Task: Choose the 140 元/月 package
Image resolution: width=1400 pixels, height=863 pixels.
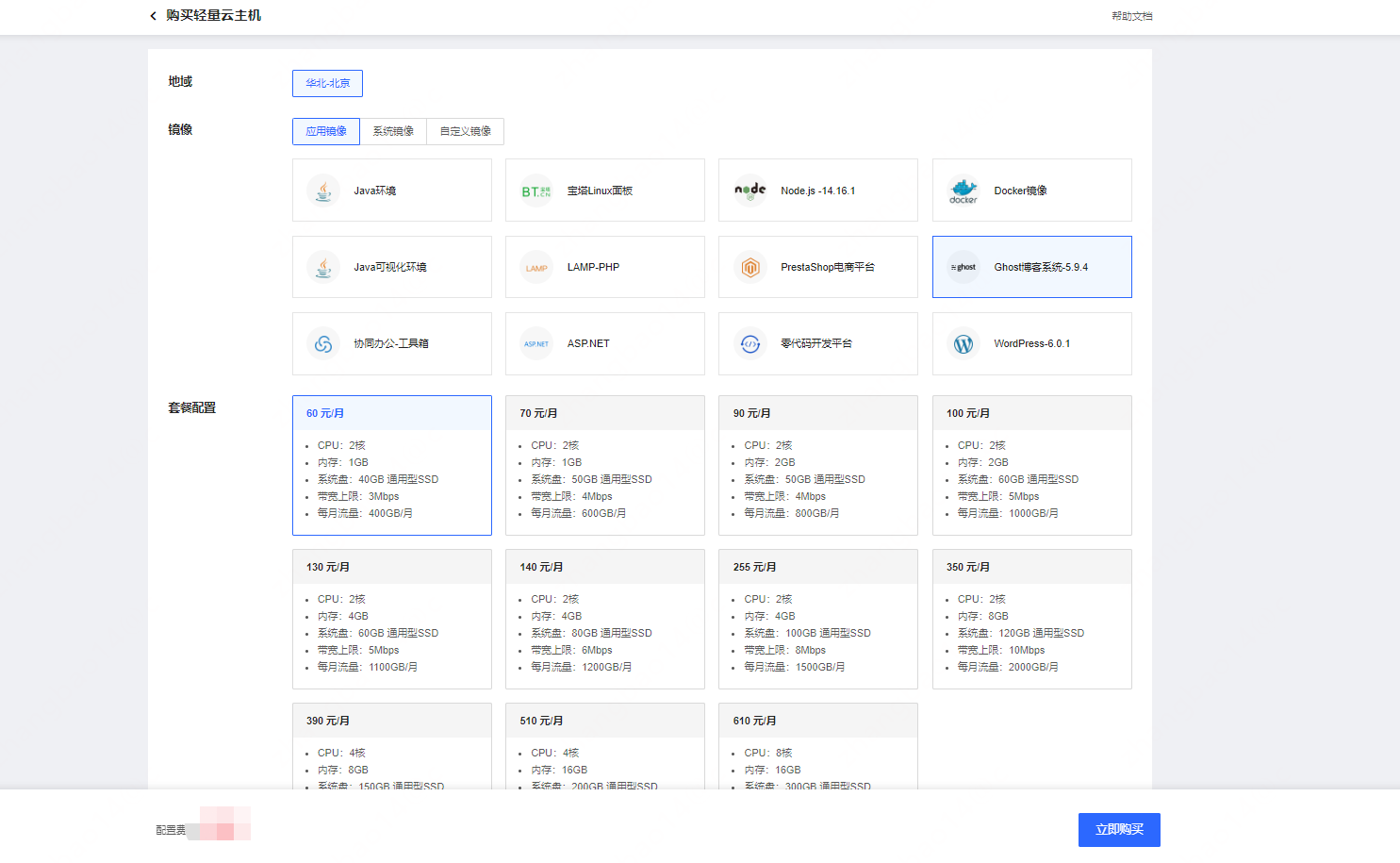Action: click(605, 619)
